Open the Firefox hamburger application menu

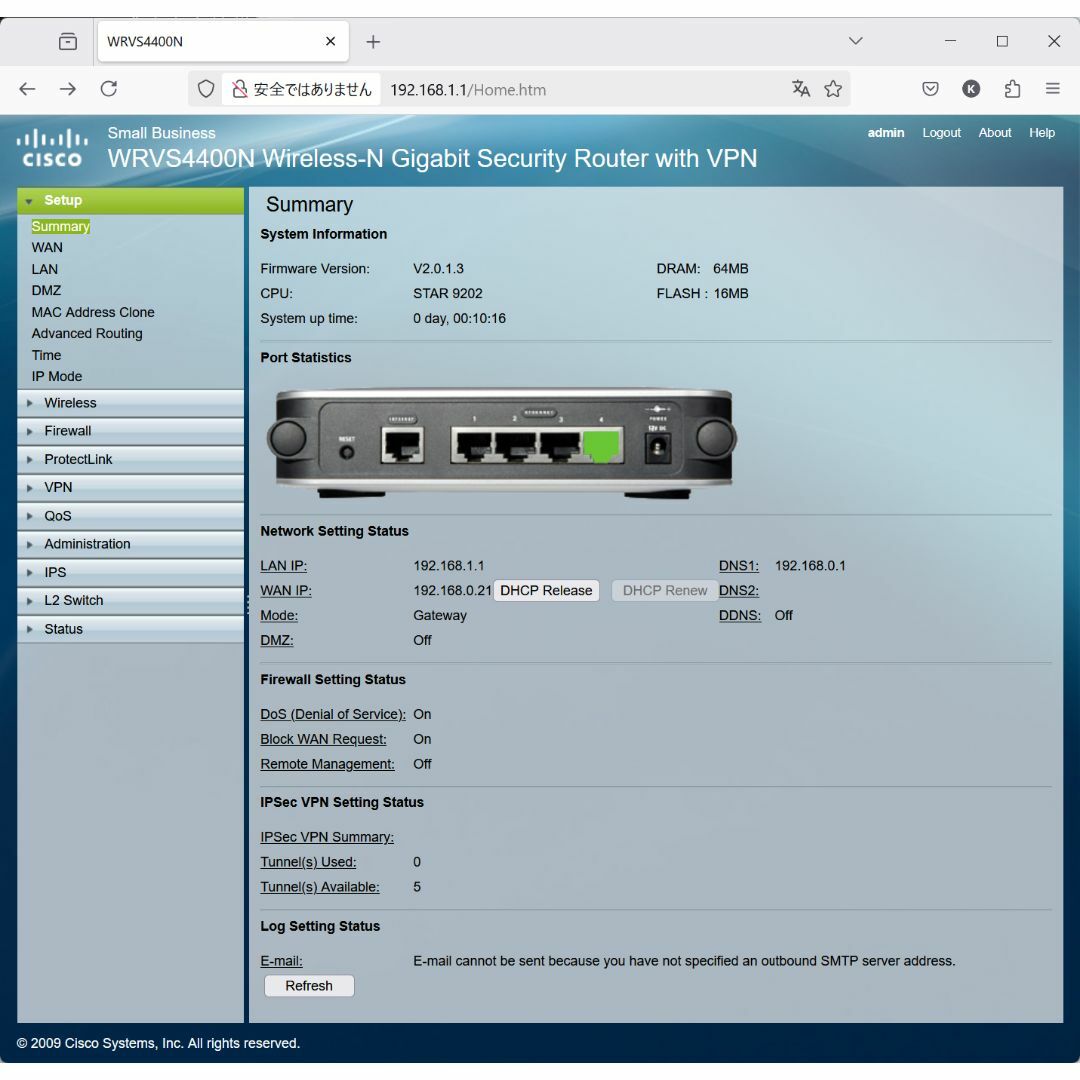point(1052,89)
